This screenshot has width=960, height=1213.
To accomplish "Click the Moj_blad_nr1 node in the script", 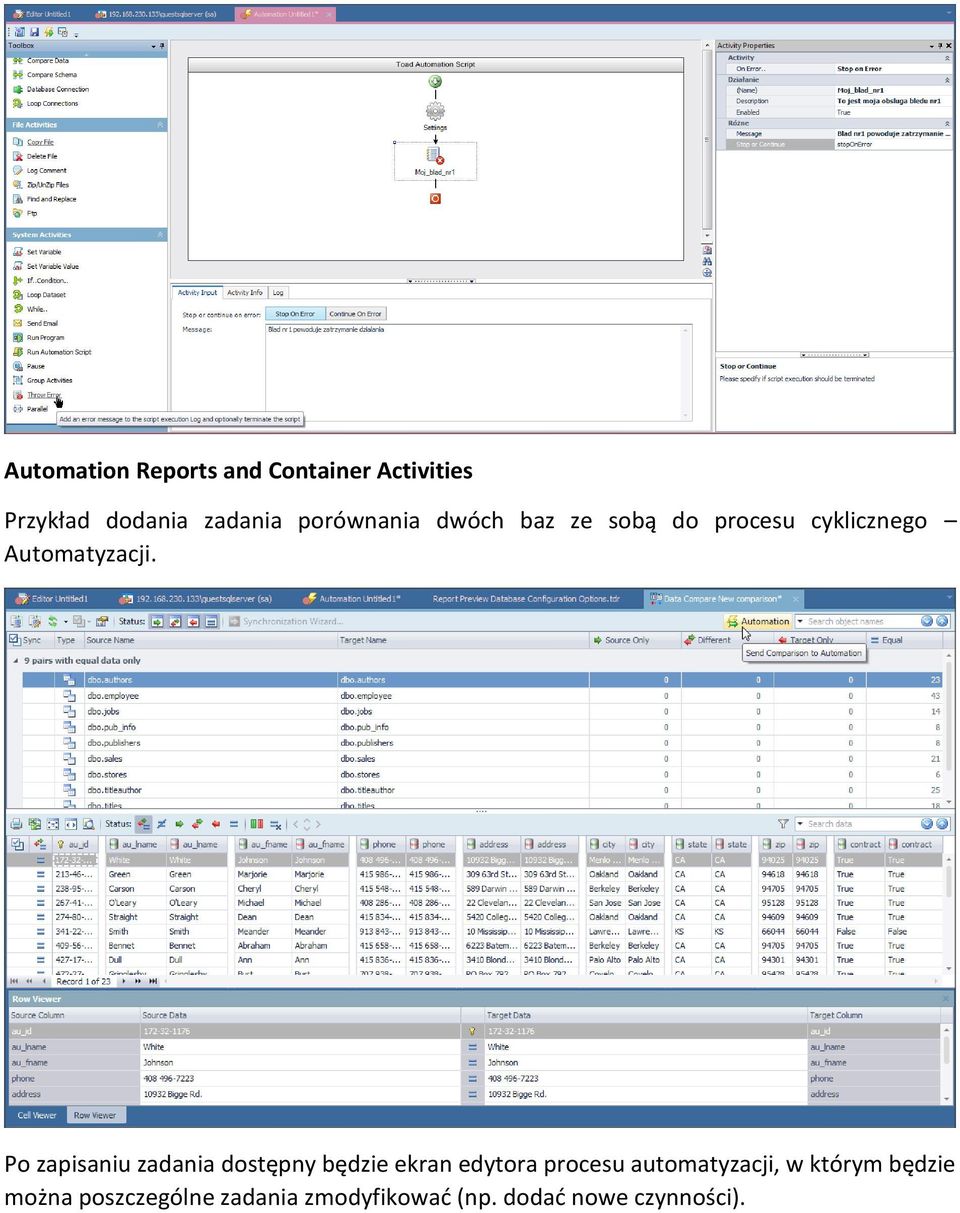I will coord(435,160).
